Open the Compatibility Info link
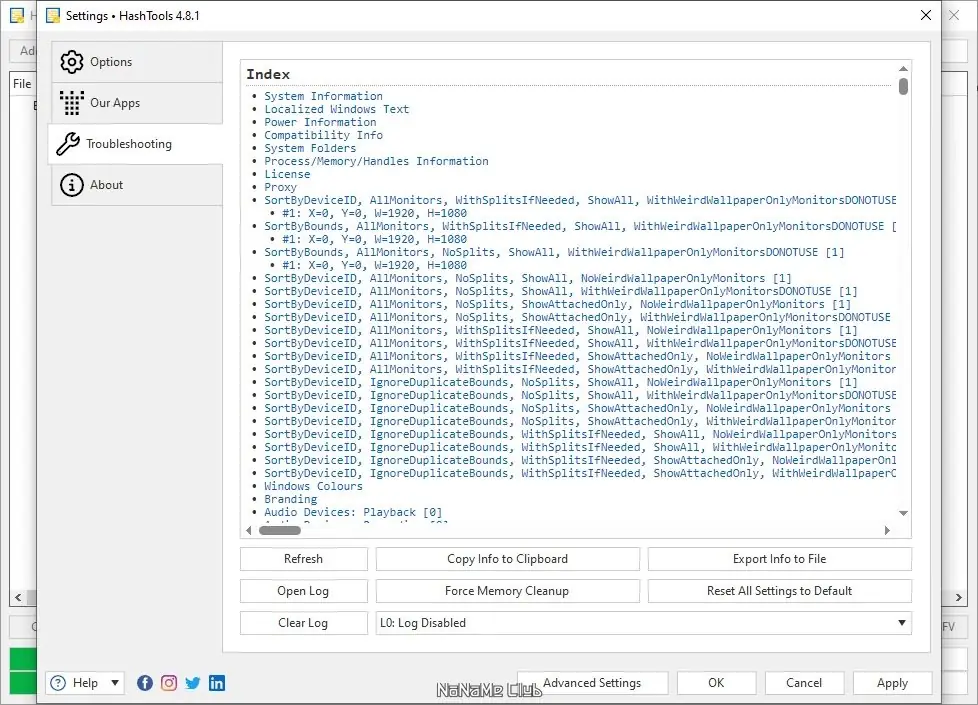 (323, 135)
